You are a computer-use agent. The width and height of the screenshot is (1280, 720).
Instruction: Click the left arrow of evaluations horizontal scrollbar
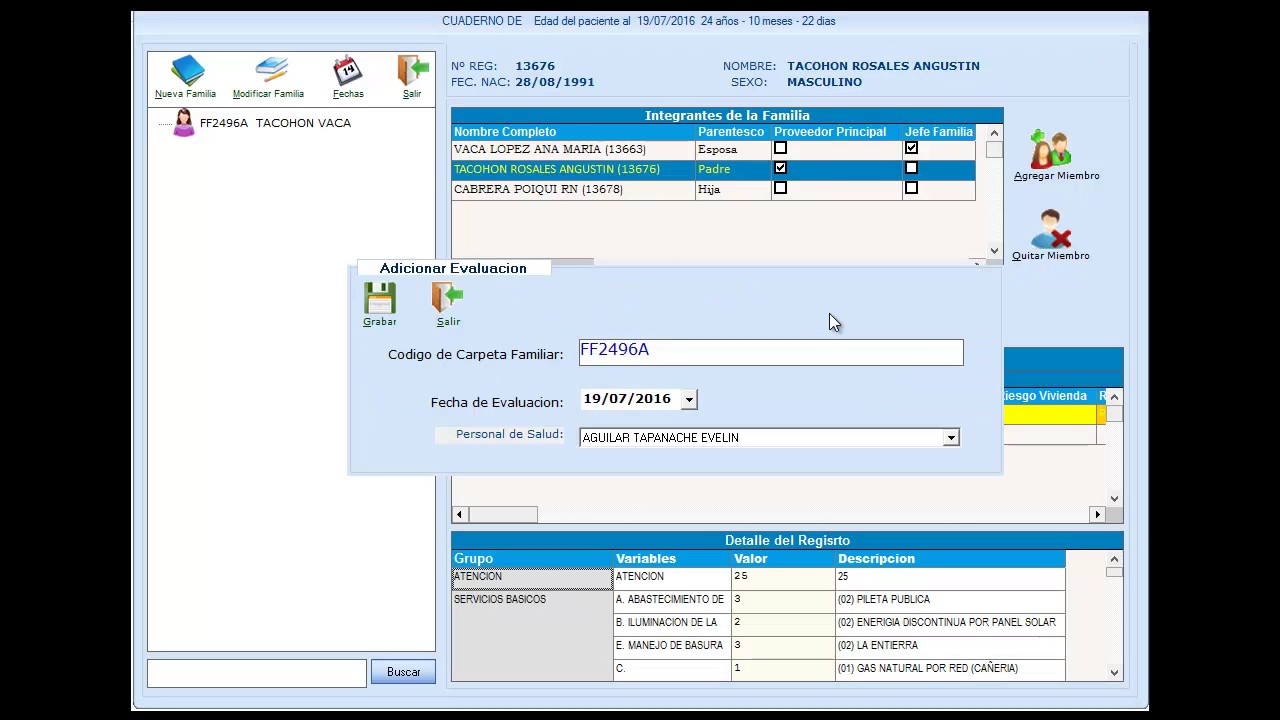point(459,514)
